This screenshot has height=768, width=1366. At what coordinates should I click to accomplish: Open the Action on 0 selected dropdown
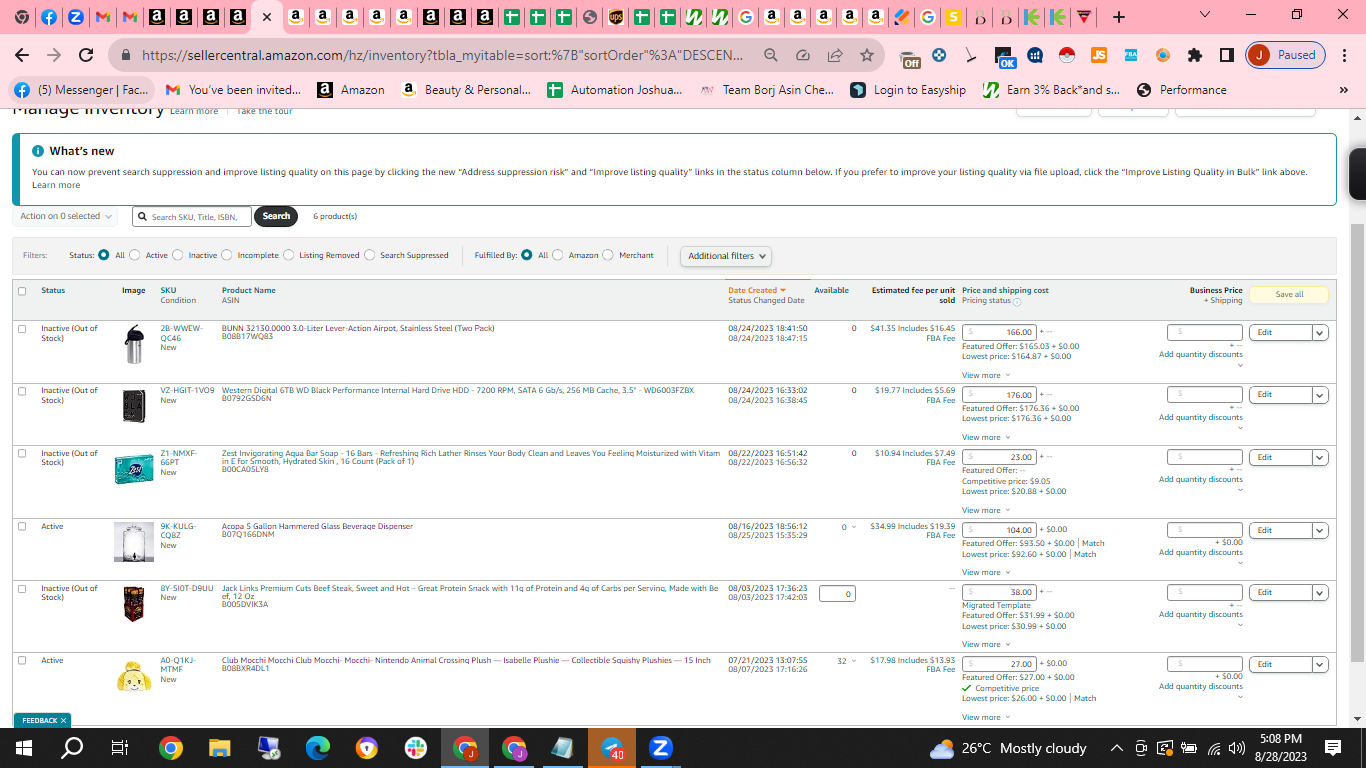[x=65, y=216]
